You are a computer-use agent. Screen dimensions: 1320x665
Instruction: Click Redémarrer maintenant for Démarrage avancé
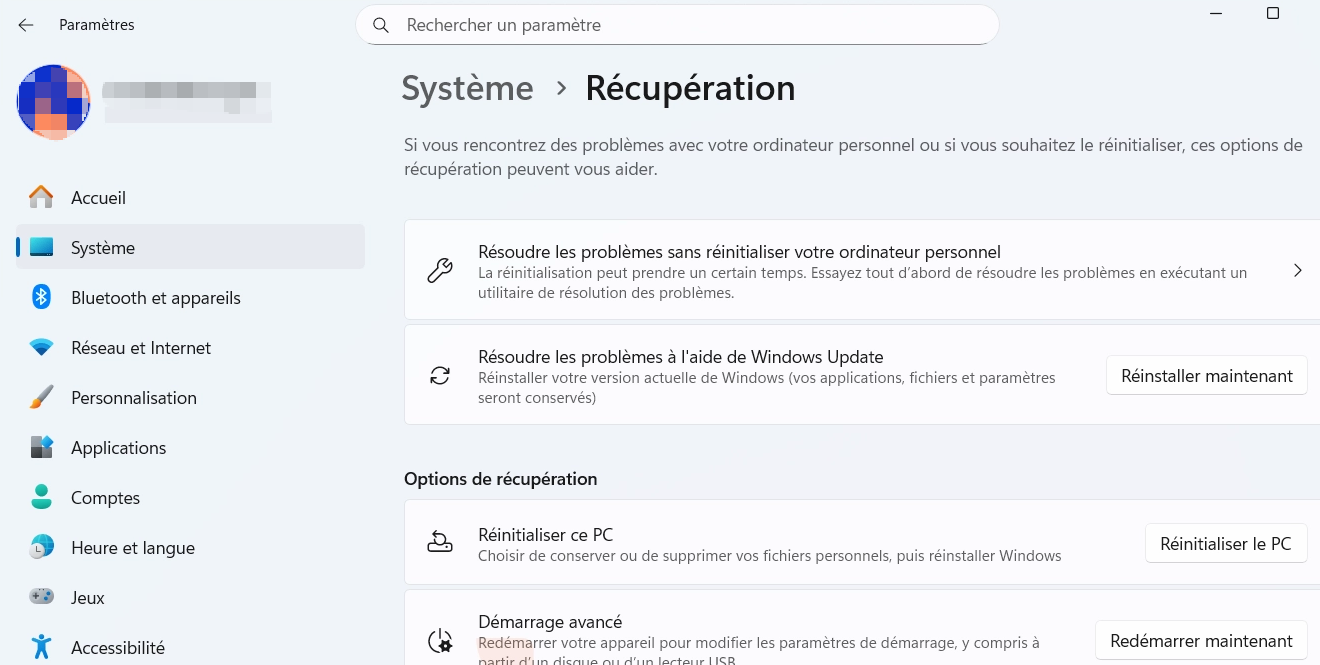[1201, 640]
